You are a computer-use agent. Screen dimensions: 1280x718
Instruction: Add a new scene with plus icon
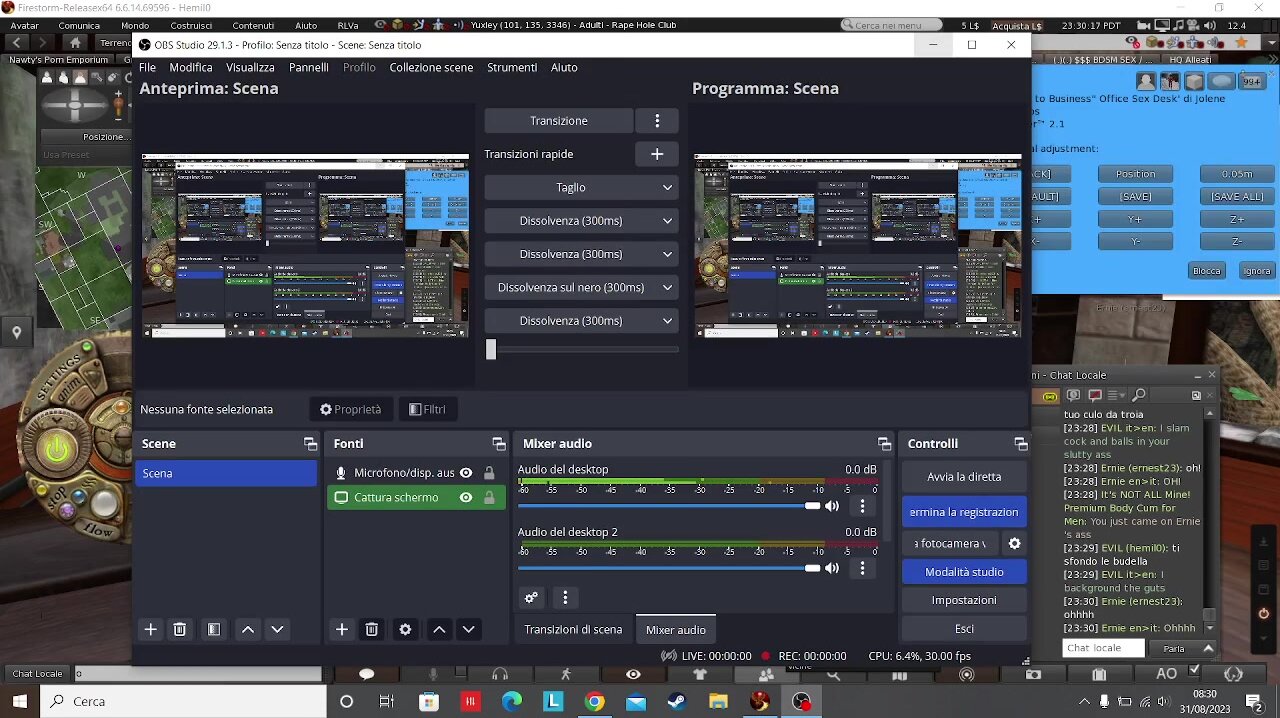(x=151, y=629)
